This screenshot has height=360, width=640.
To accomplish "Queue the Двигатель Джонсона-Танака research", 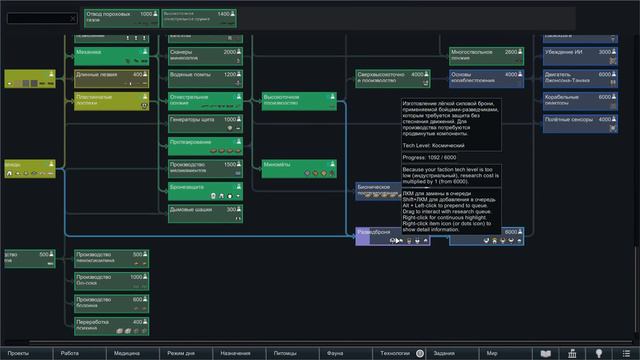I will (580, 79).
